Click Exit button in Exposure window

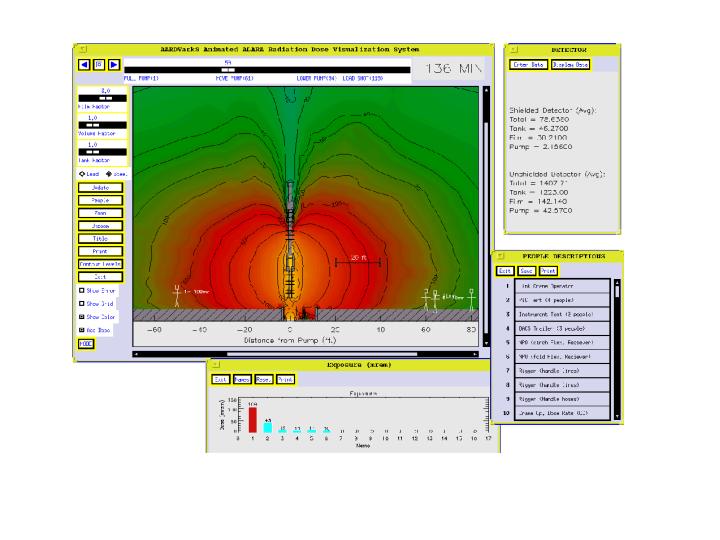pyautogui.click(x=220, y=379)
